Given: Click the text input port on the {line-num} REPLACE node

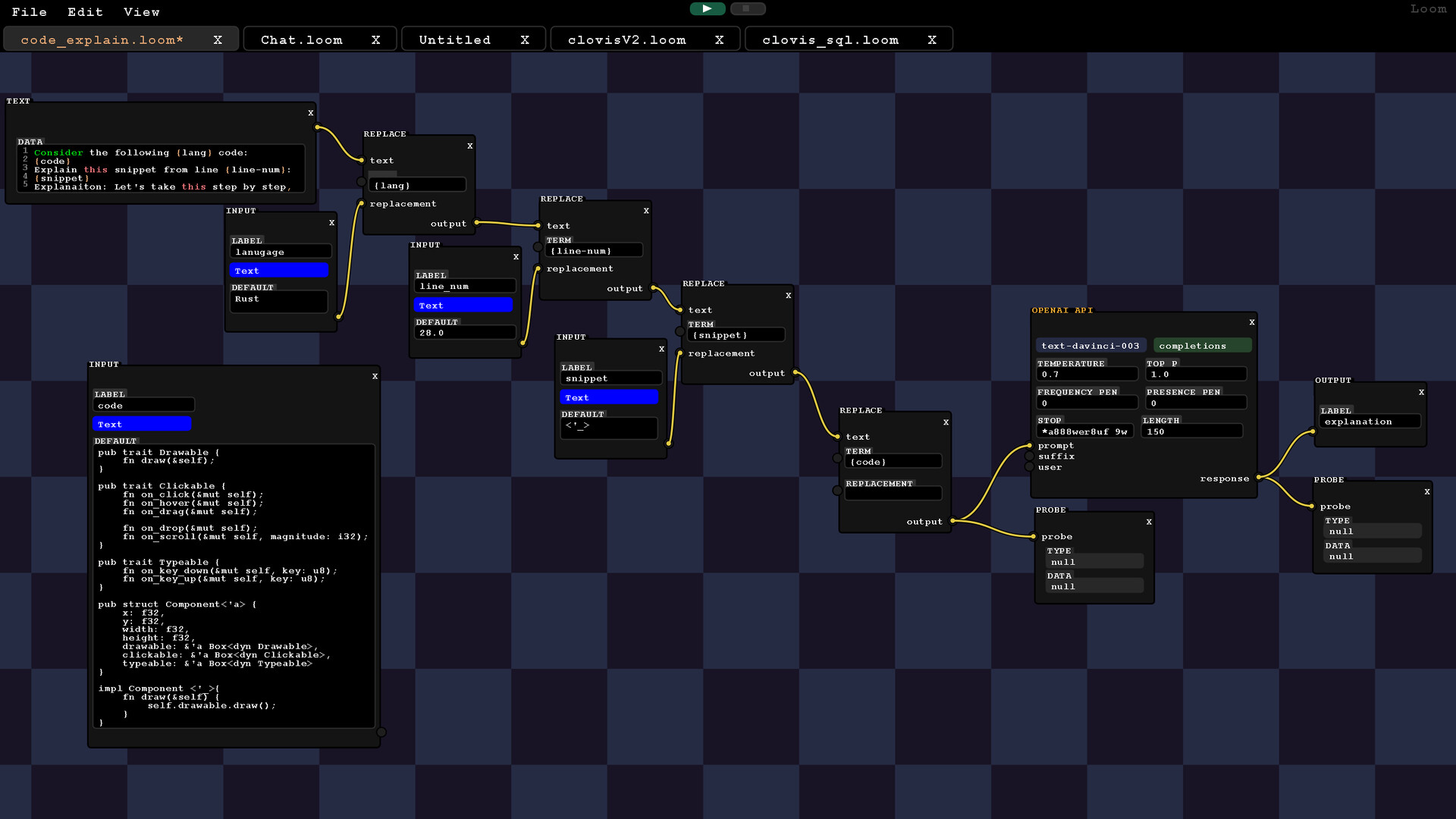Looking at the screenshot, I should (x=538, y=225).
